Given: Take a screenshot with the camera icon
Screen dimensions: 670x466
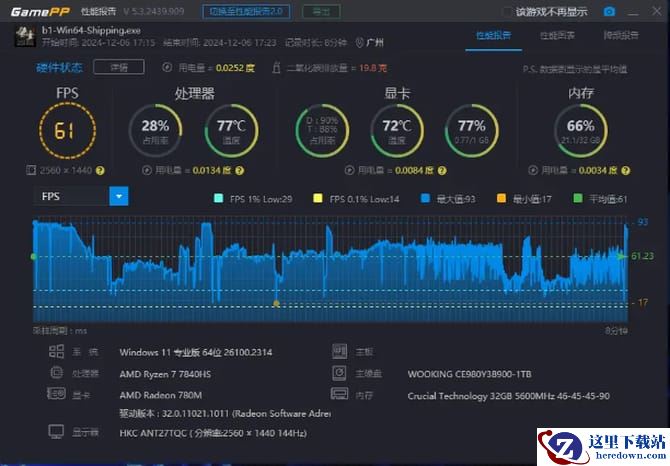Looking at the screenshot, I should click(609, 12).
